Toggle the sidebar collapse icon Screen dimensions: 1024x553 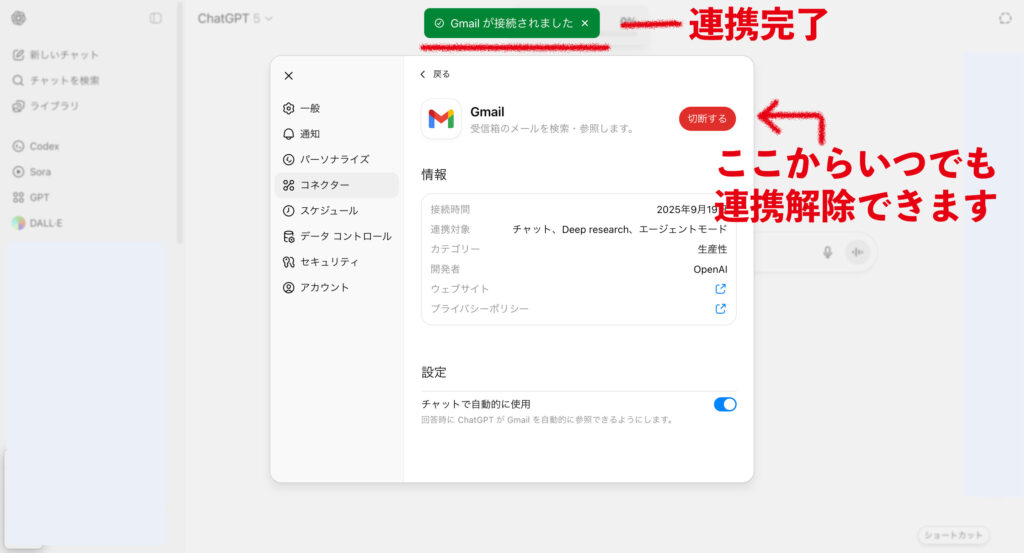click(155, 18)
